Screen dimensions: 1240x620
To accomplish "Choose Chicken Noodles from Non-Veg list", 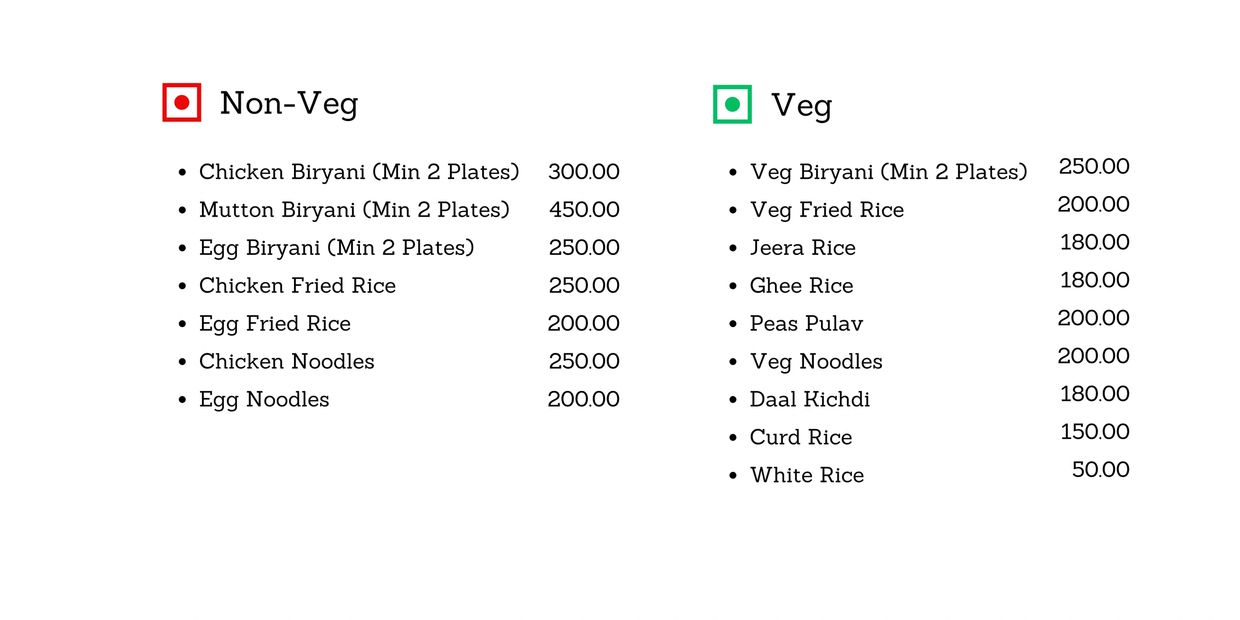I will tap(287, 361).
